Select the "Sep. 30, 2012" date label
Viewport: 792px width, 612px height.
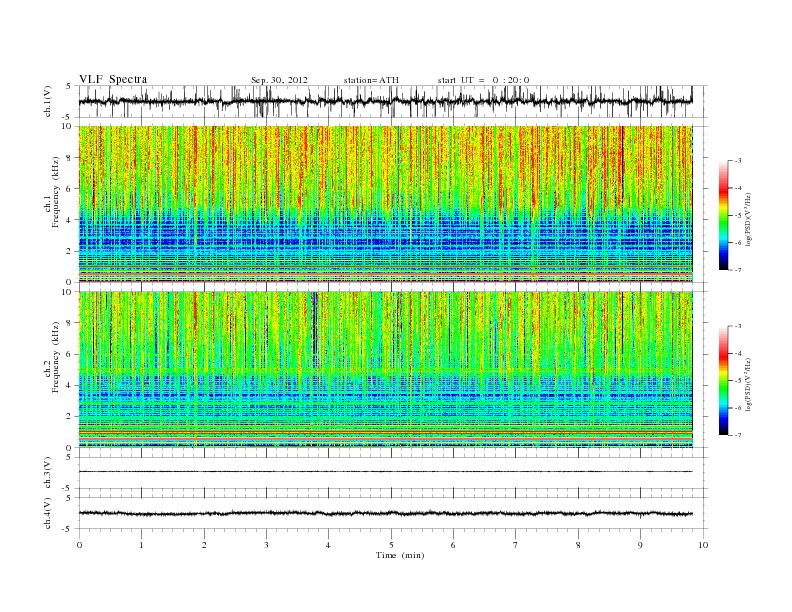click(x=279, y=80)
